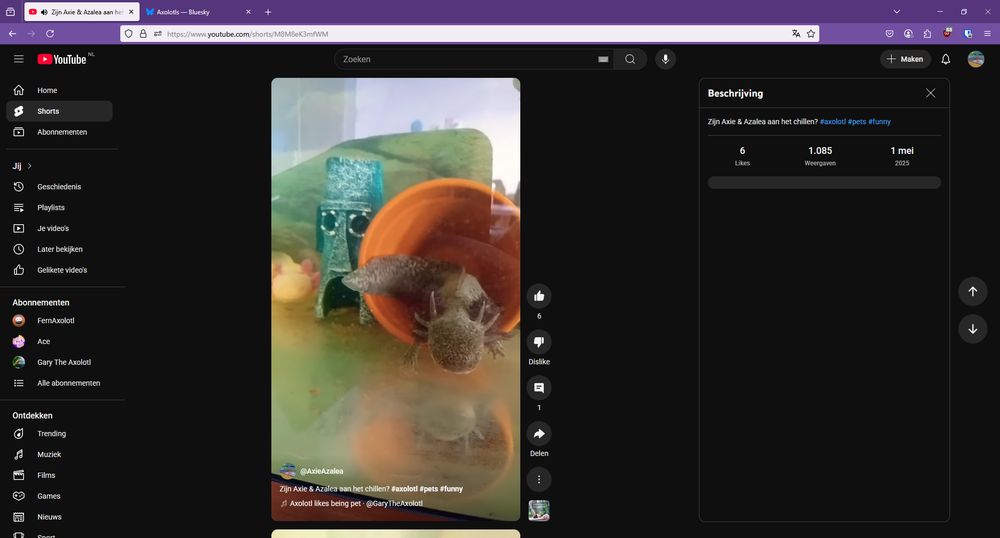Screen dimensions: 1000x538
Task: Open the sound link Axolotl likes being pet
Action: click(356, 504)
